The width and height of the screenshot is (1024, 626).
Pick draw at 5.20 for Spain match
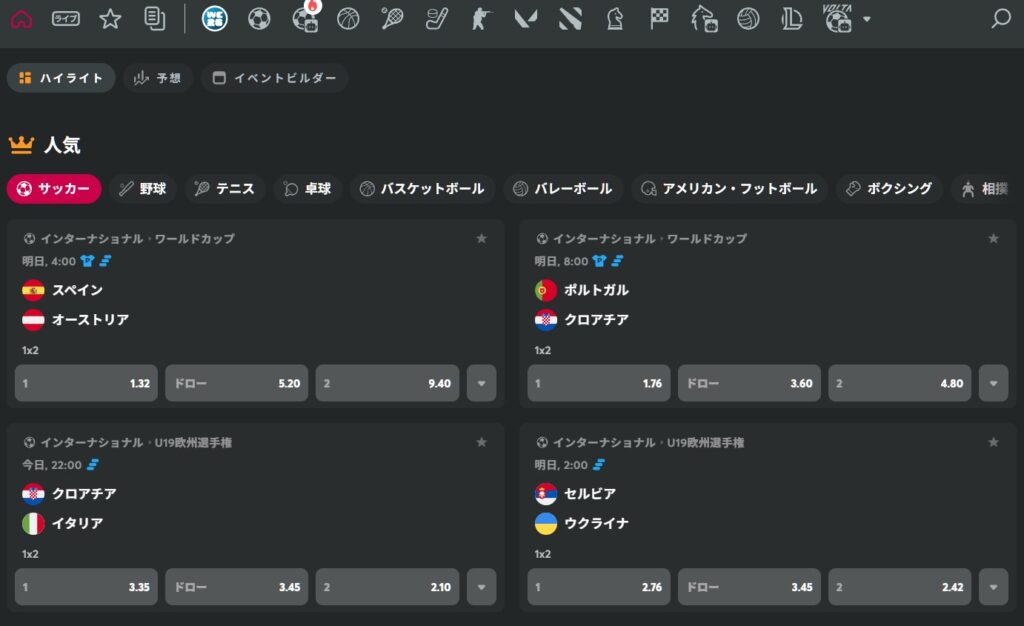pos(236,383)
